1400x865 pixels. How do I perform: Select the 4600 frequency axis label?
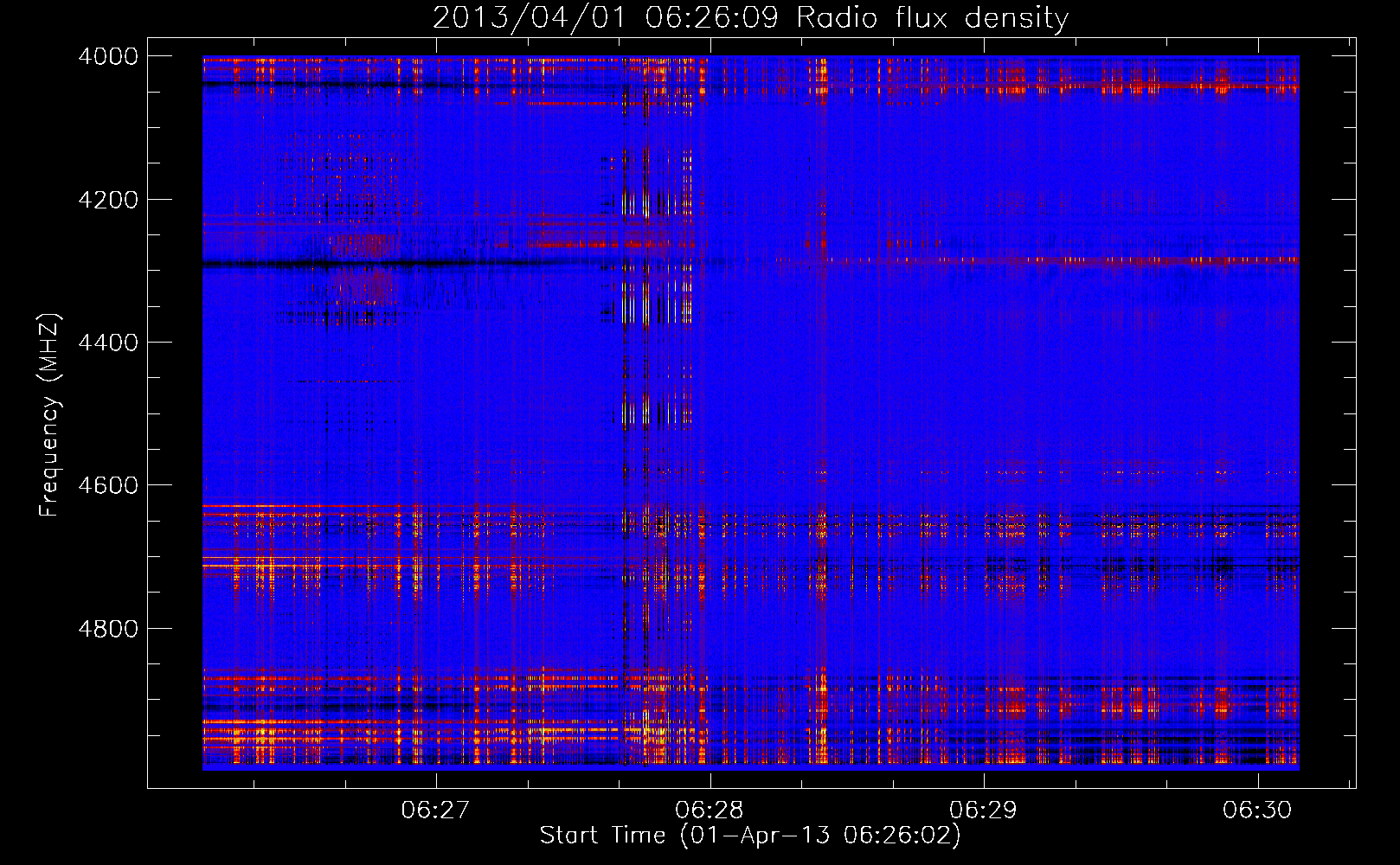[108, 485]
